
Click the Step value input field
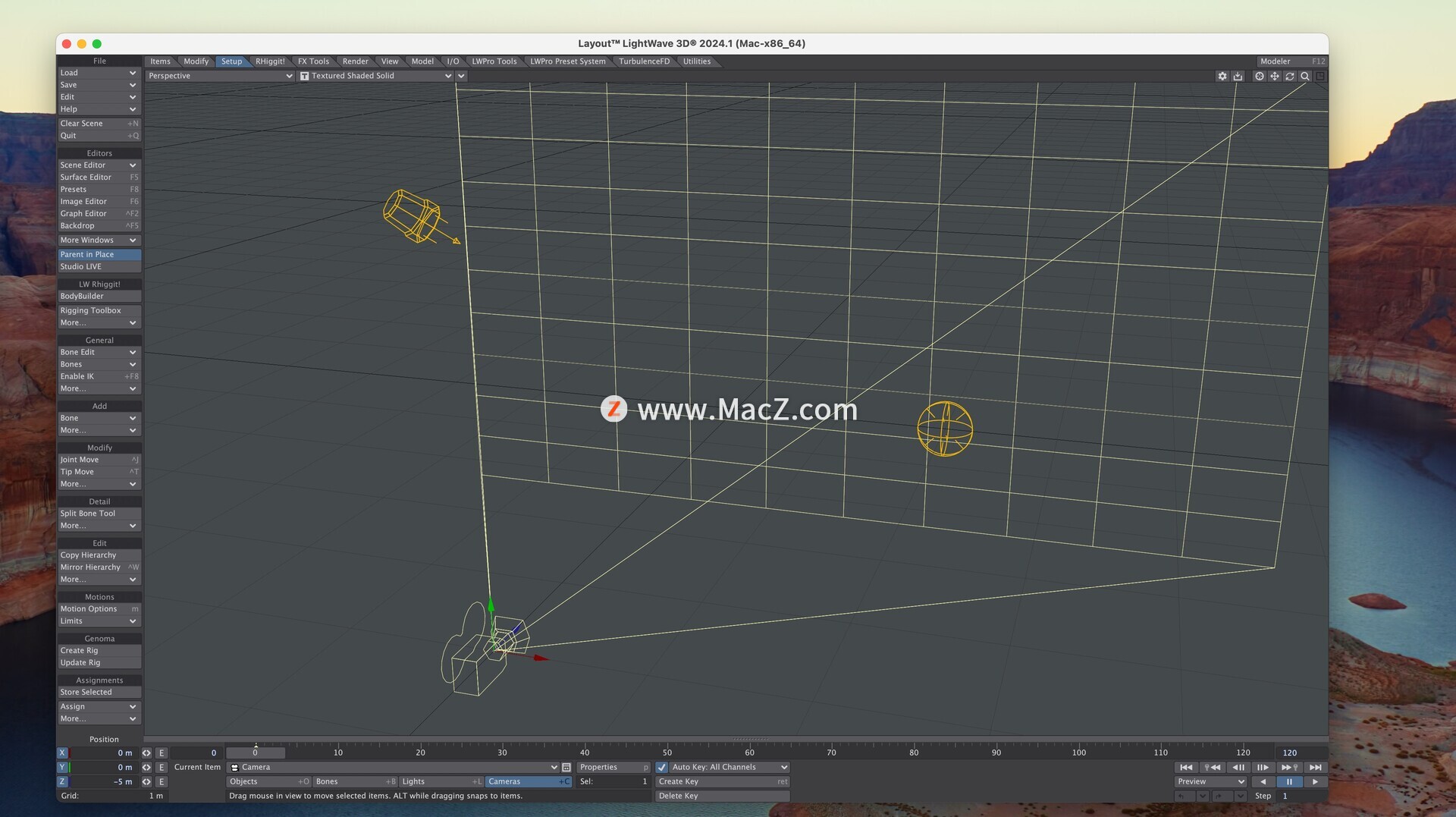[1302, 797]
